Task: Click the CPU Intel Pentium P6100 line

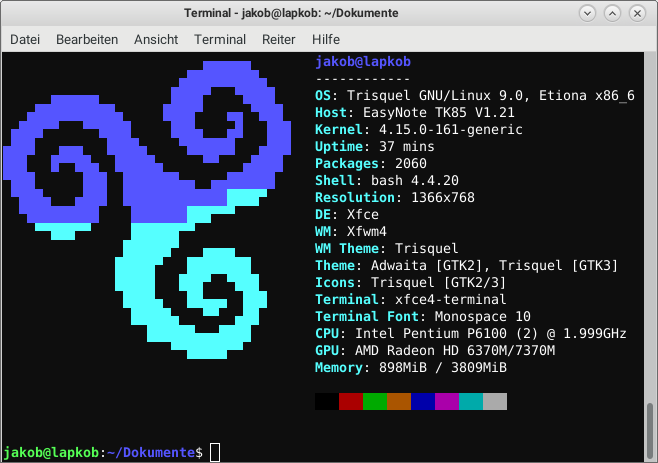Action: click(471, 334)
